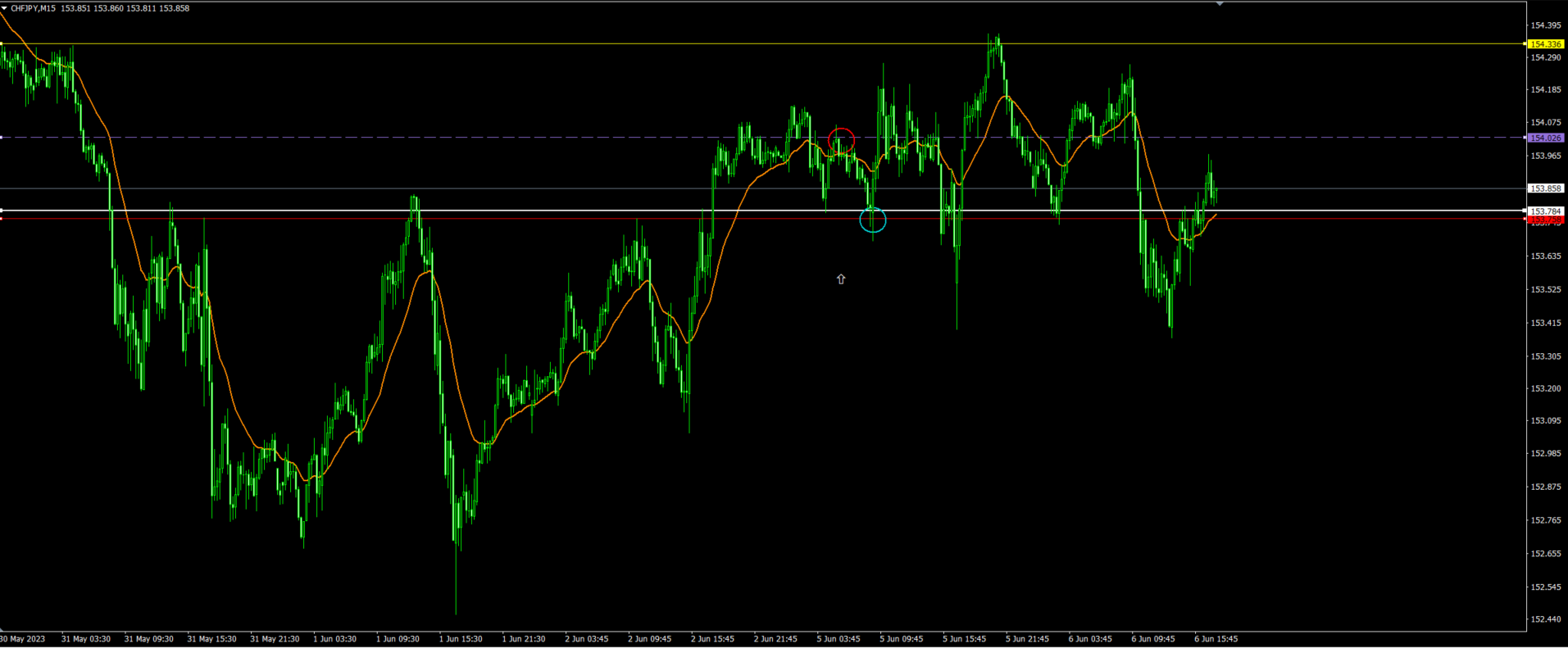Screen dimensions: 1568x648
Task: Click the 2 Jun 15:45 time label
Action: click(711, 639)
